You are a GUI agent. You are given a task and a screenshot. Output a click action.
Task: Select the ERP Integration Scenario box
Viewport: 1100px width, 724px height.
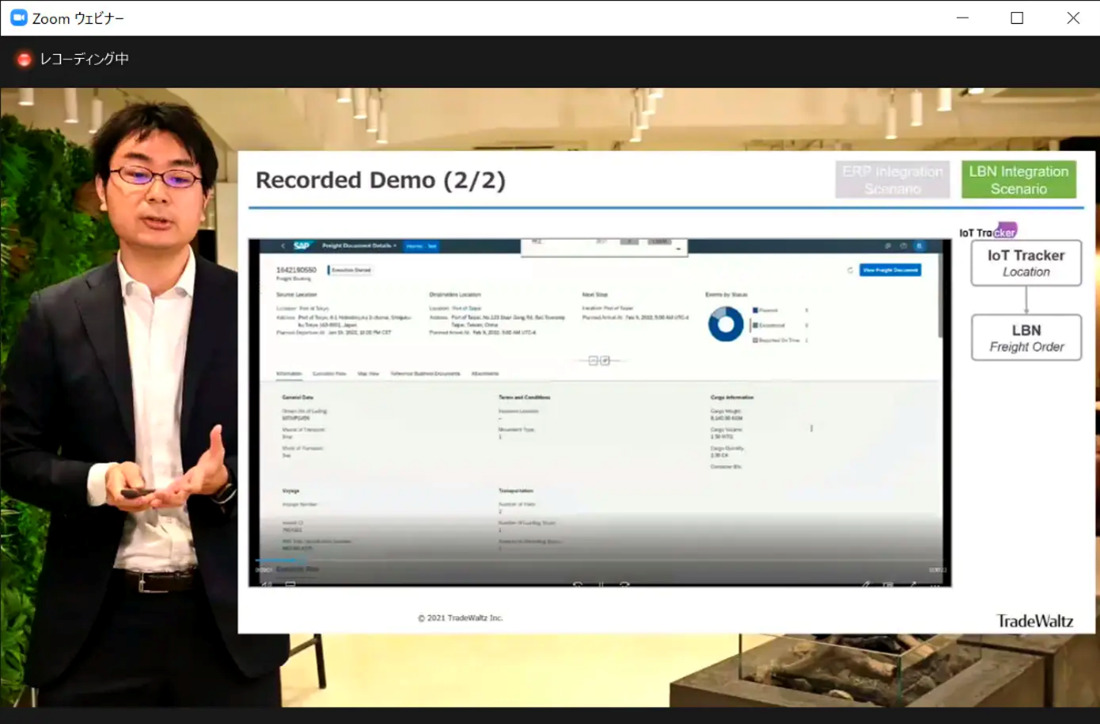coord(892,180)
